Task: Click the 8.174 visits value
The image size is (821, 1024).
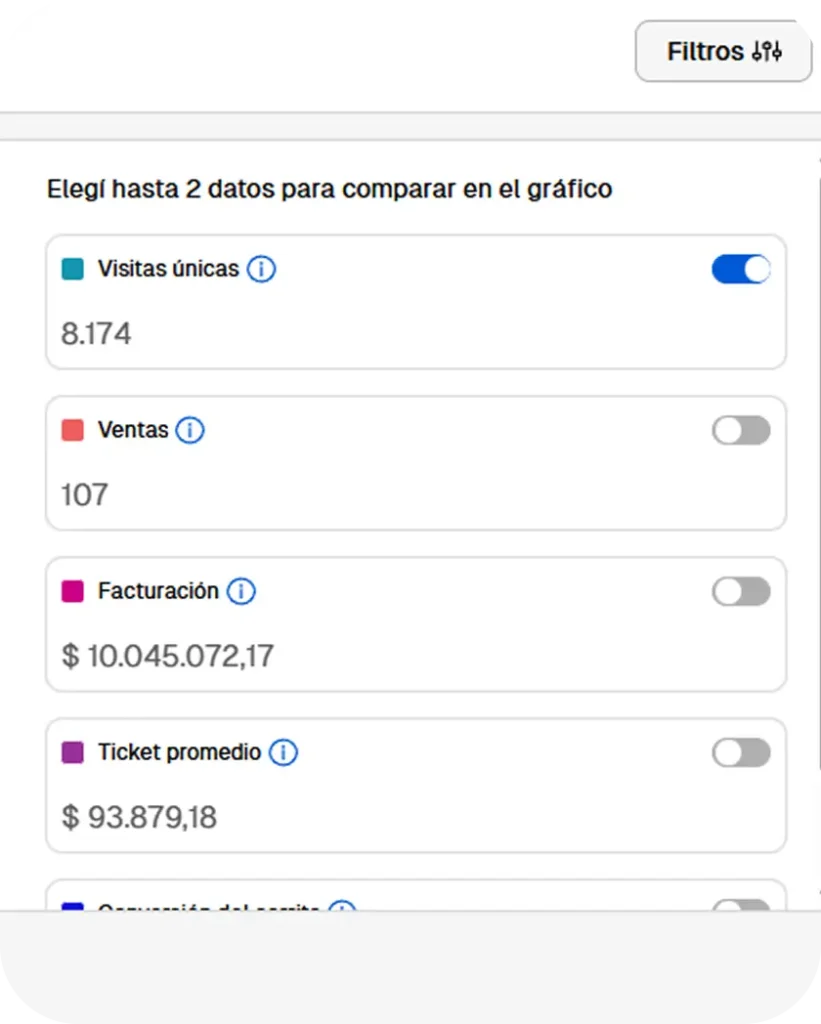Action: (96, 333)
